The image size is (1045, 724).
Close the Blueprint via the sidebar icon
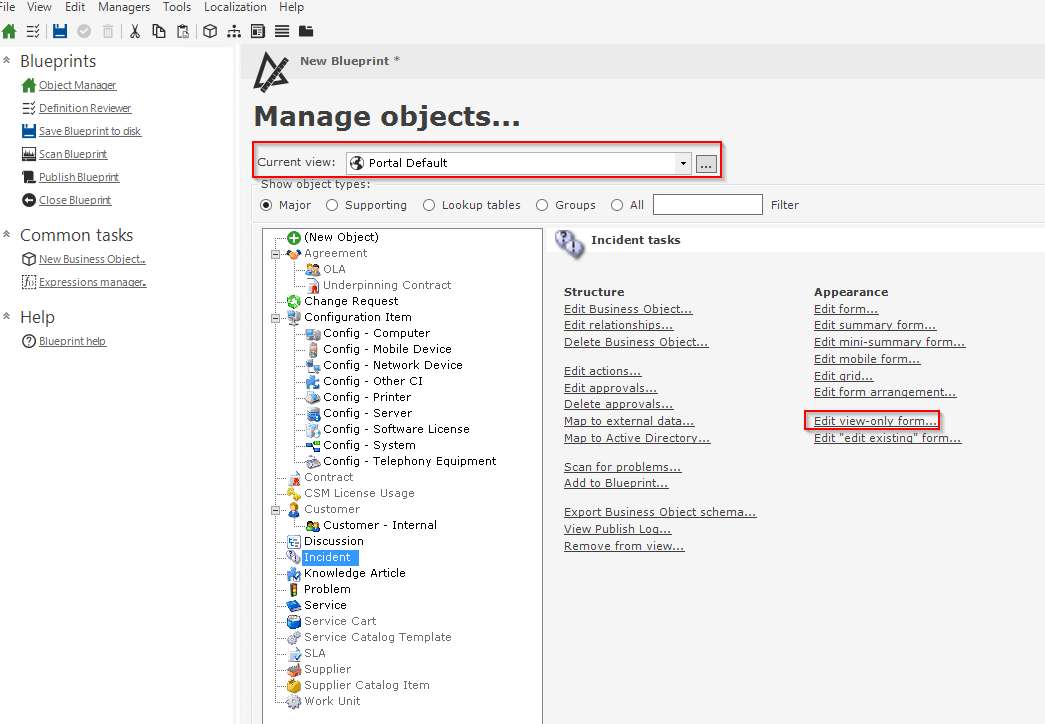pos(29,200)
